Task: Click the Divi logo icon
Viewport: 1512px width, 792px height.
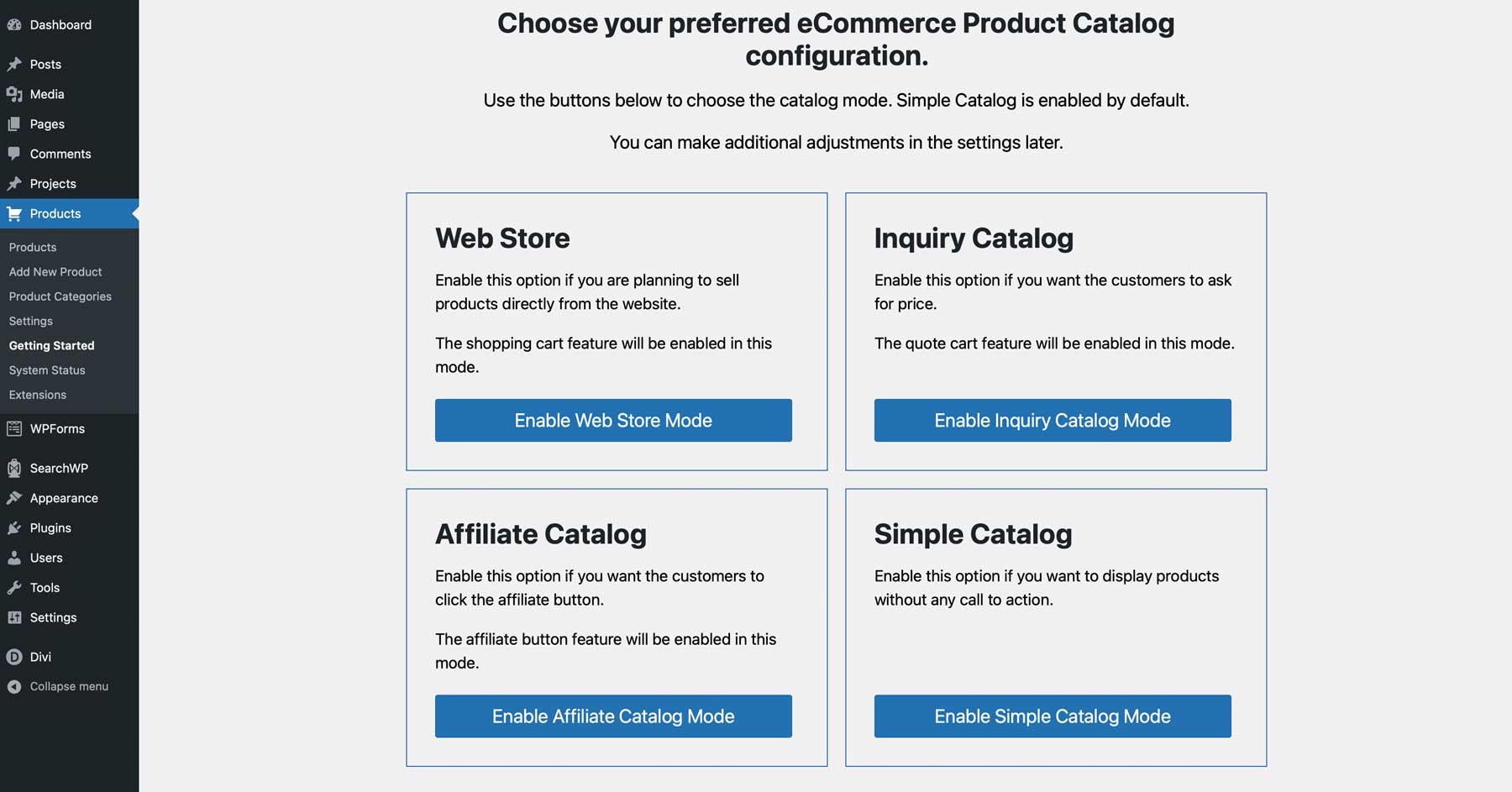Action: 14,657
